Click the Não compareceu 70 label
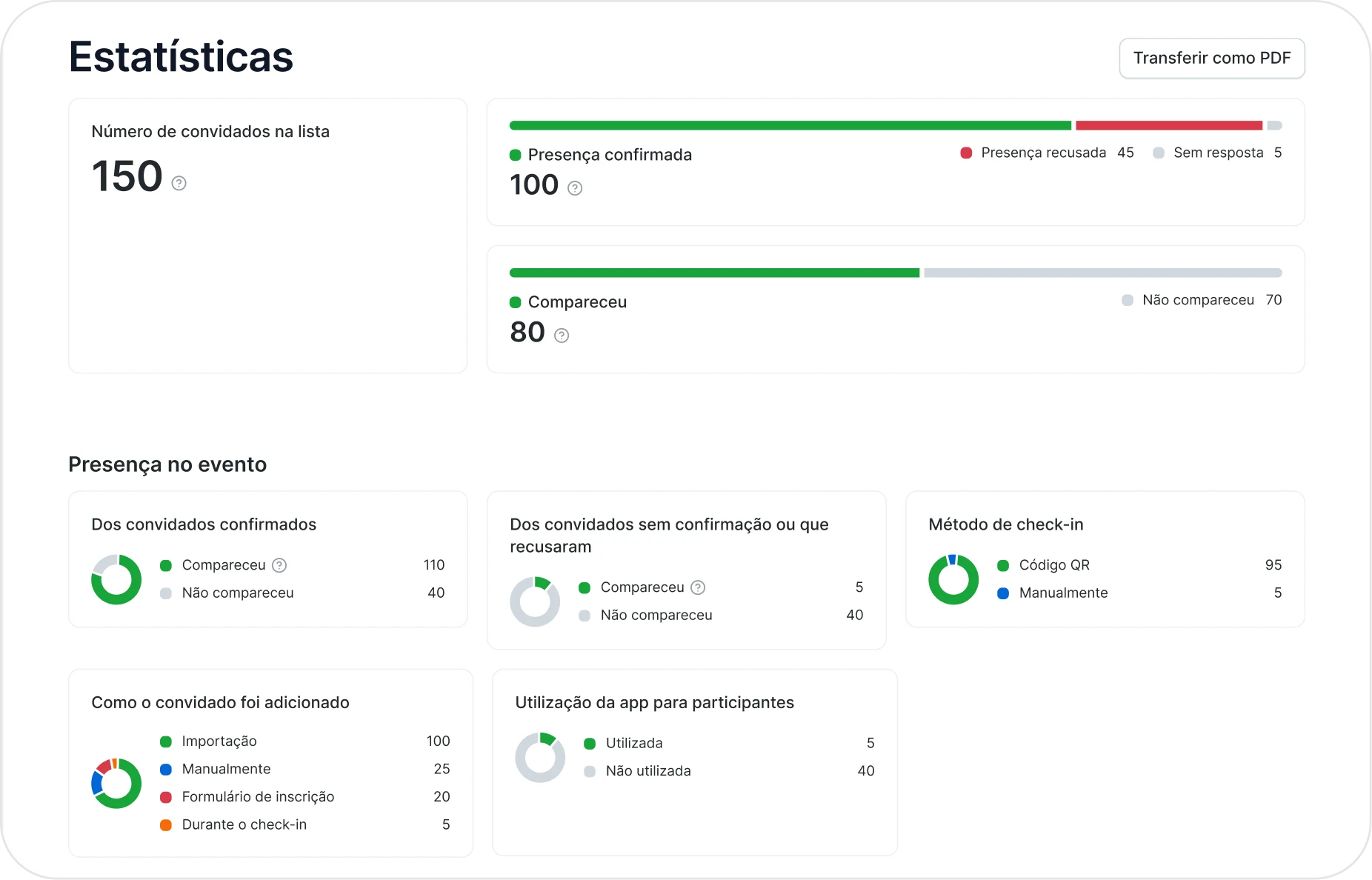This screenshot has height=880, width=1372. [x=1198, y=300]
